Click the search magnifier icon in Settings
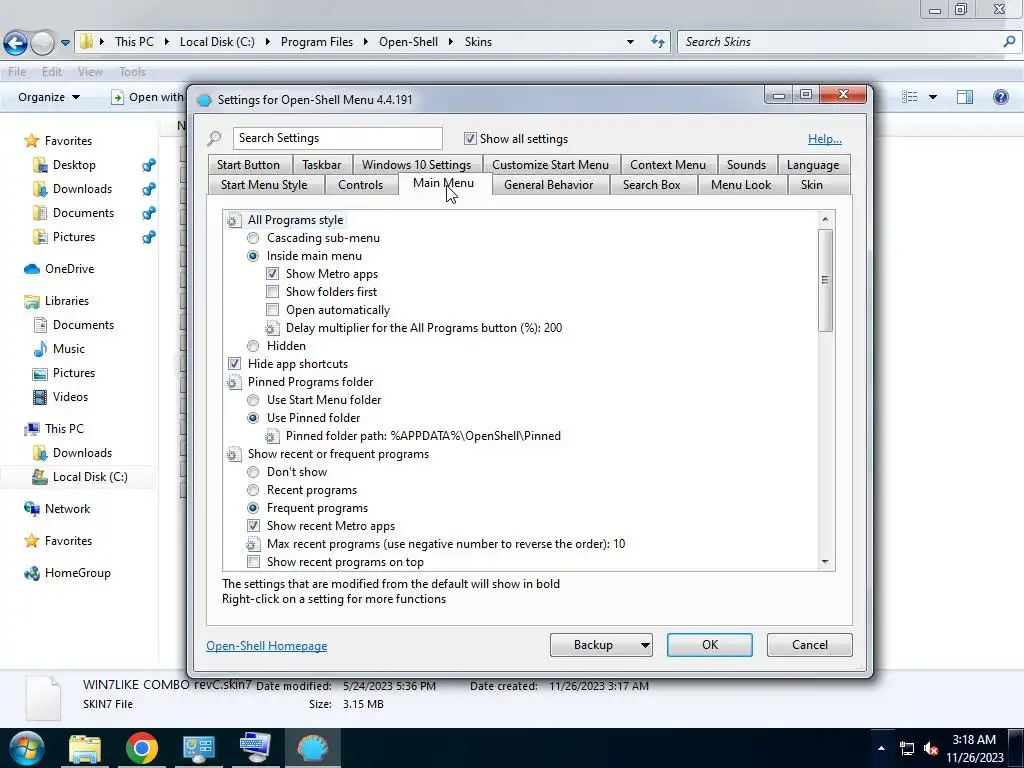Viewport: 1024px width, 768px height. pyautogui.click(x=214, y=138)
